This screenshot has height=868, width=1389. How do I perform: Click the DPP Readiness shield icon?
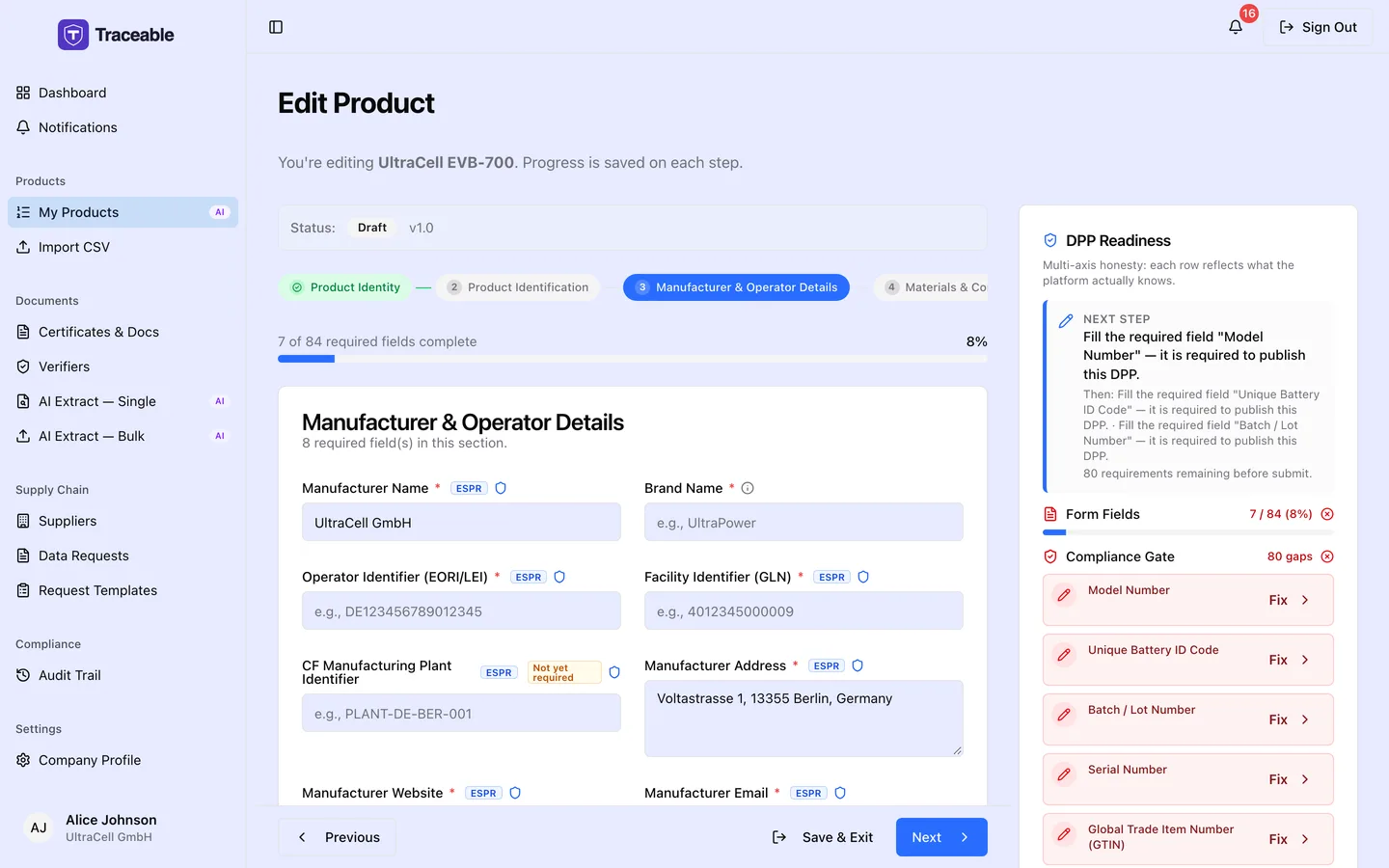click(1050, 240)
